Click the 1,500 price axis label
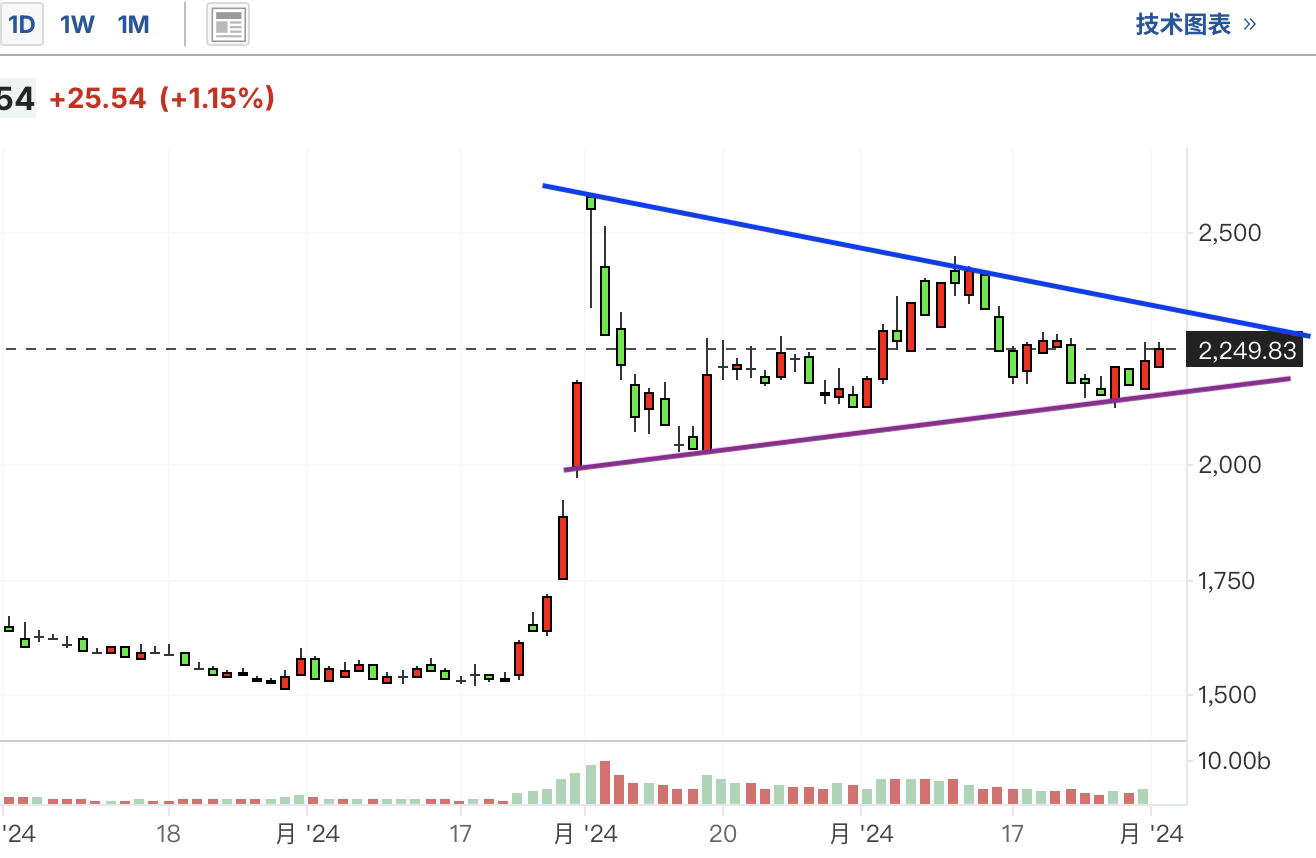Viewport: 1316px width, 858px height. pos(1227,695)
